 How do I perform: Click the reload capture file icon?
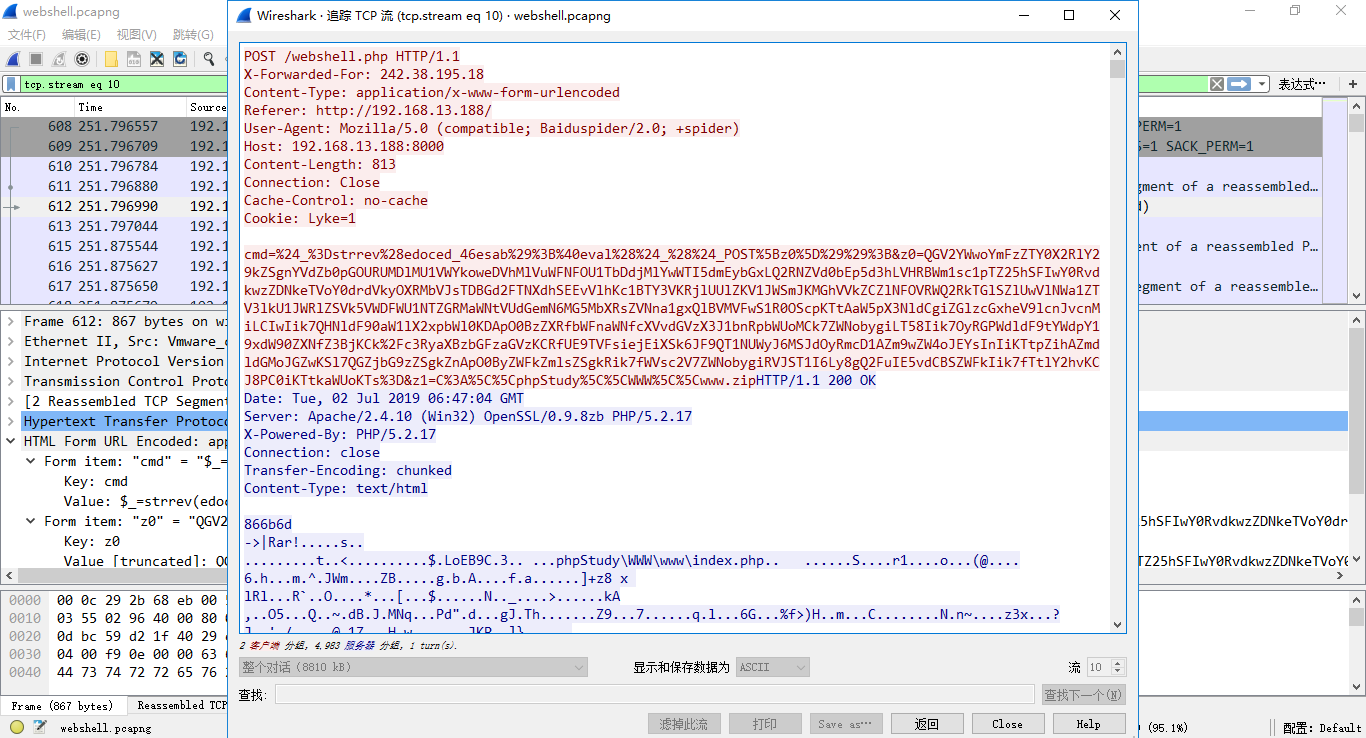click(180, 59)
